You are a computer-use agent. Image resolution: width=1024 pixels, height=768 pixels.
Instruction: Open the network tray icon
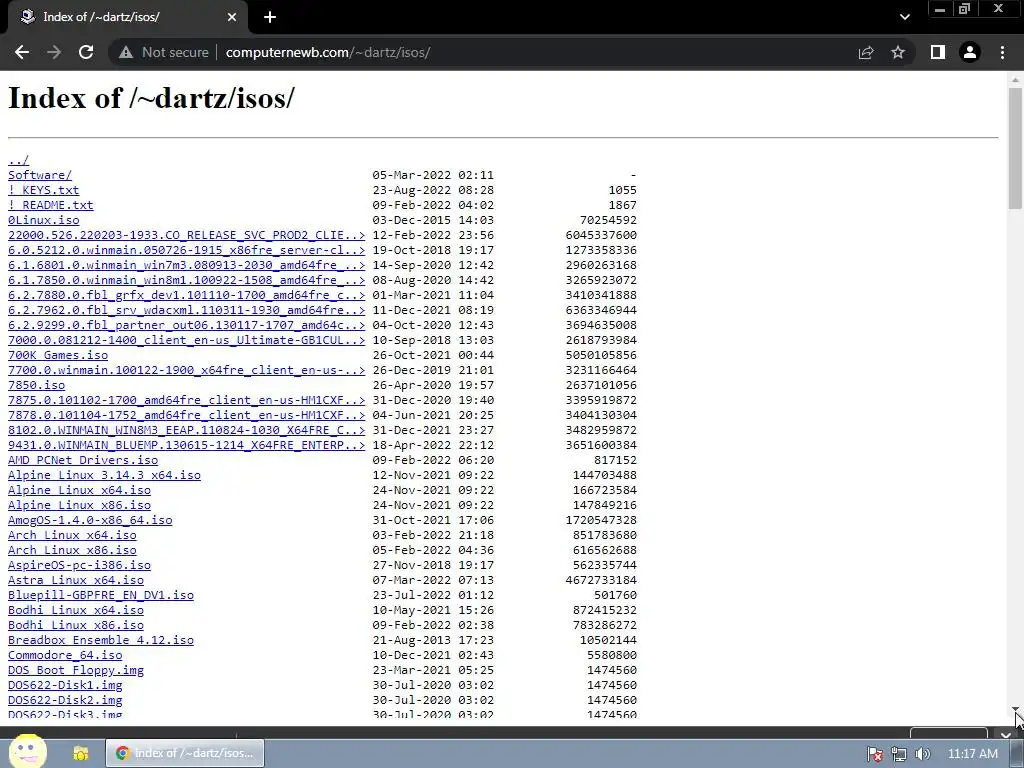pos(899,754)
